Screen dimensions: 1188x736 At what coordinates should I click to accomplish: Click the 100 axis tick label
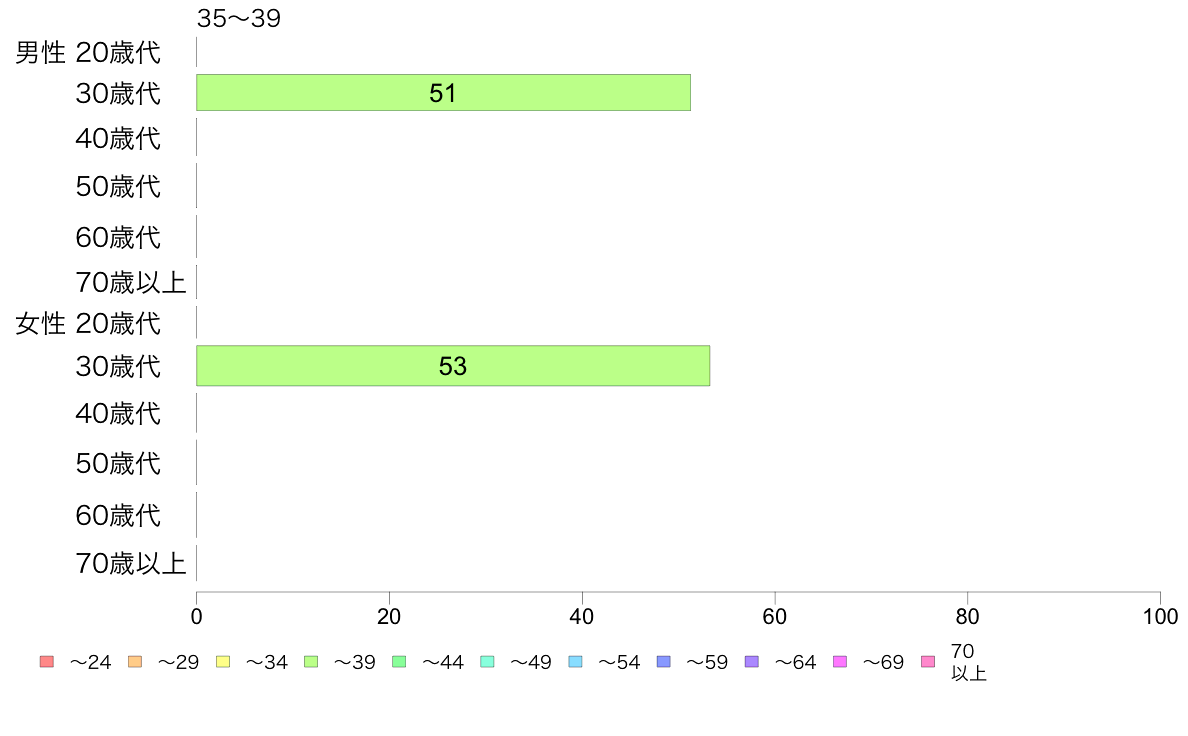[1160, 616]
